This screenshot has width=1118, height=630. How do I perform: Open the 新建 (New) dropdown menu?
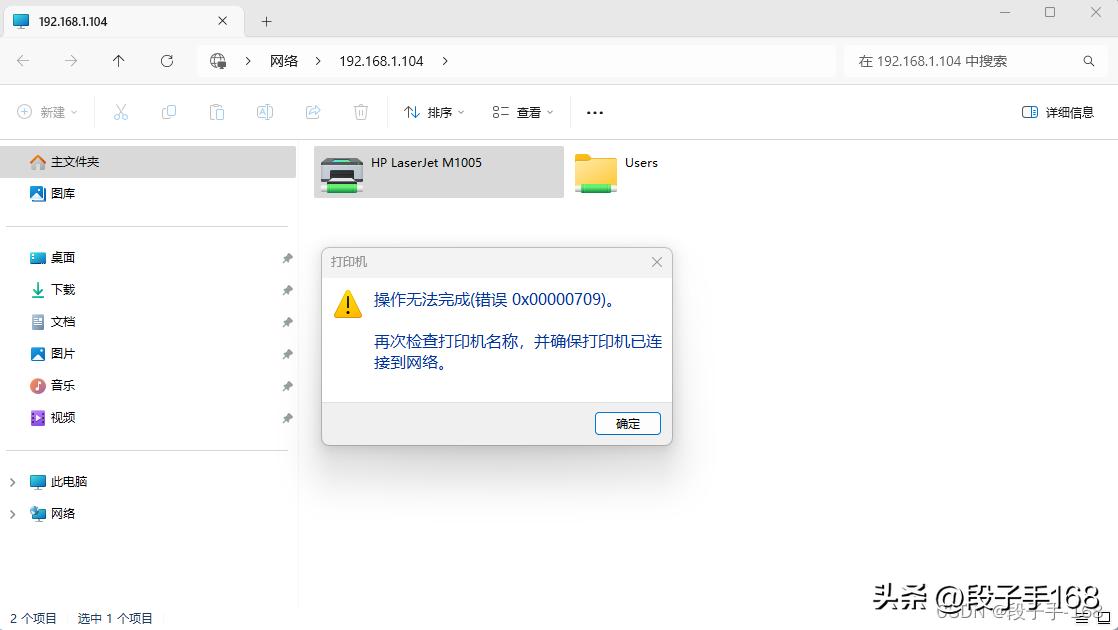click(x=47, y=112)
